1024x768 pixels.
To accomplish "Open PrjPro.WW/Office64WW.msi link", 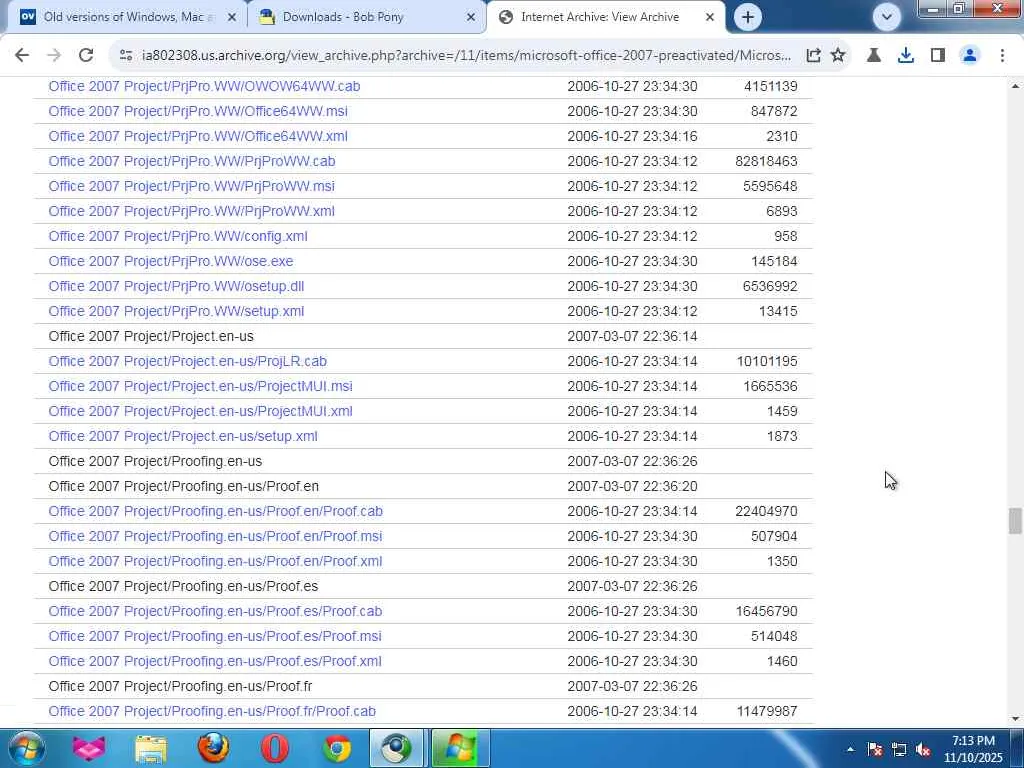I will pos(198,111).
